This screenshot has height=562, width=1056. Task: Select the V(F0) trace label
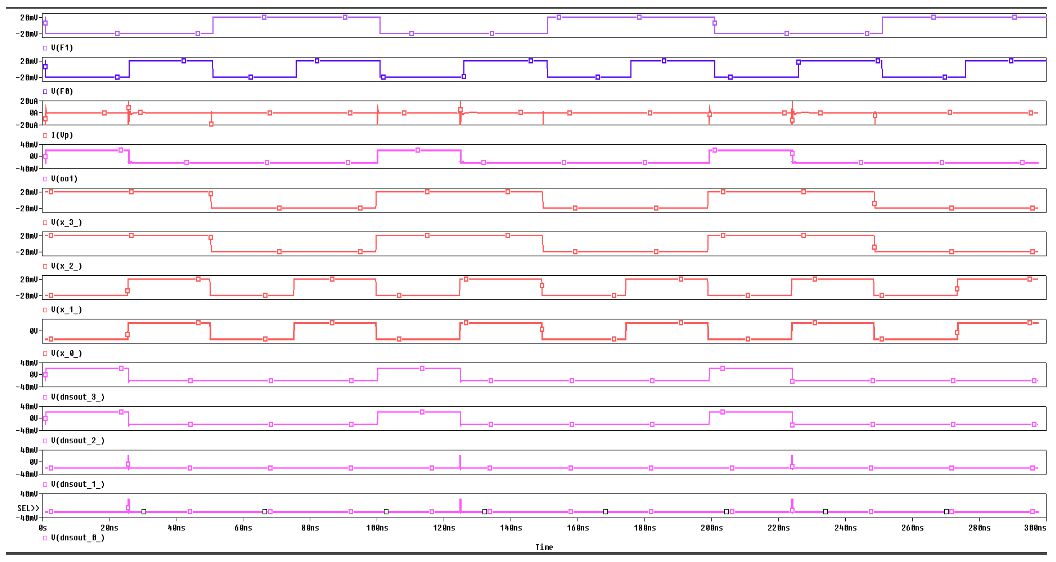tap(62, 91)
